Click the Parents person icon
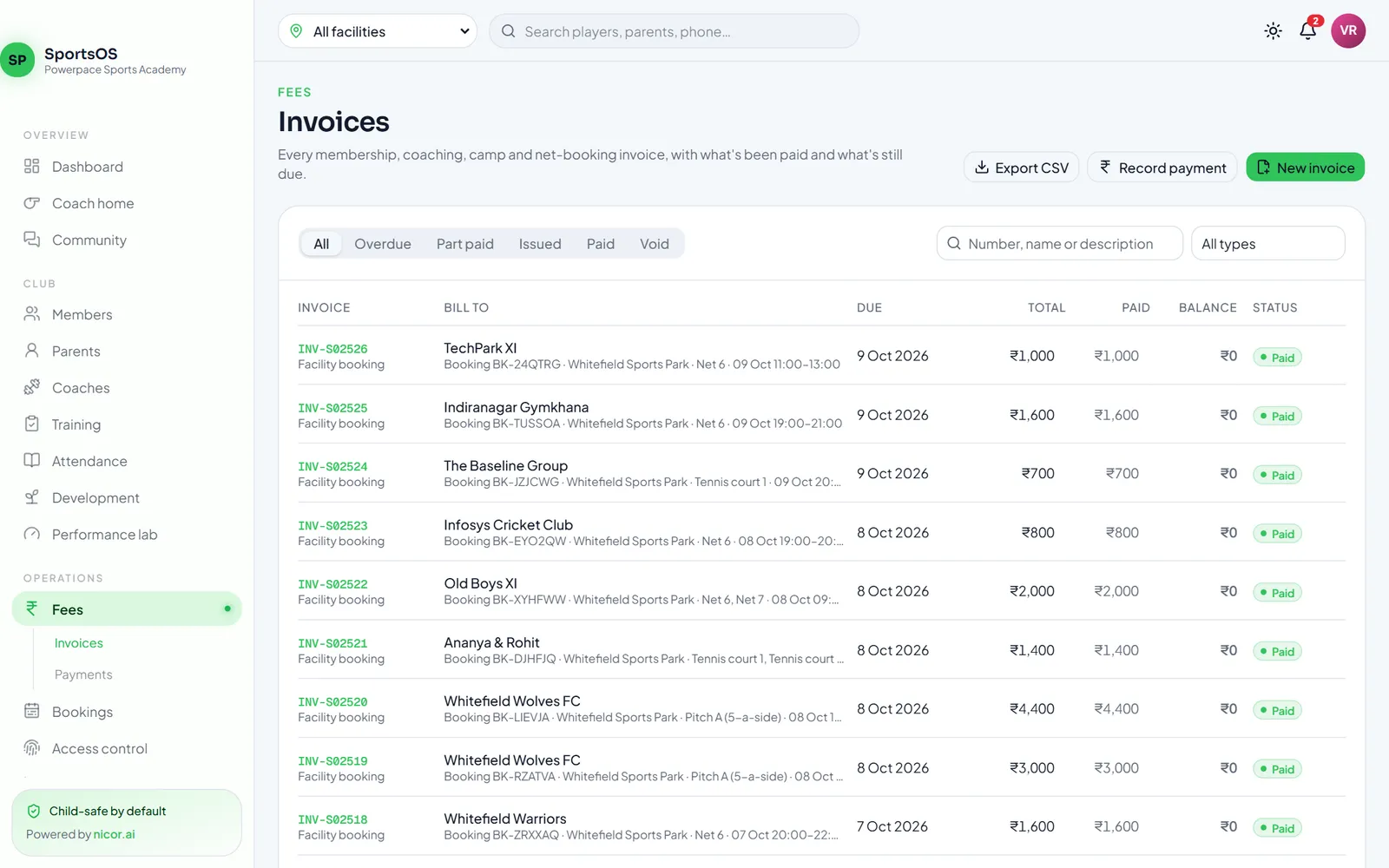 click(x=32, y=351)
